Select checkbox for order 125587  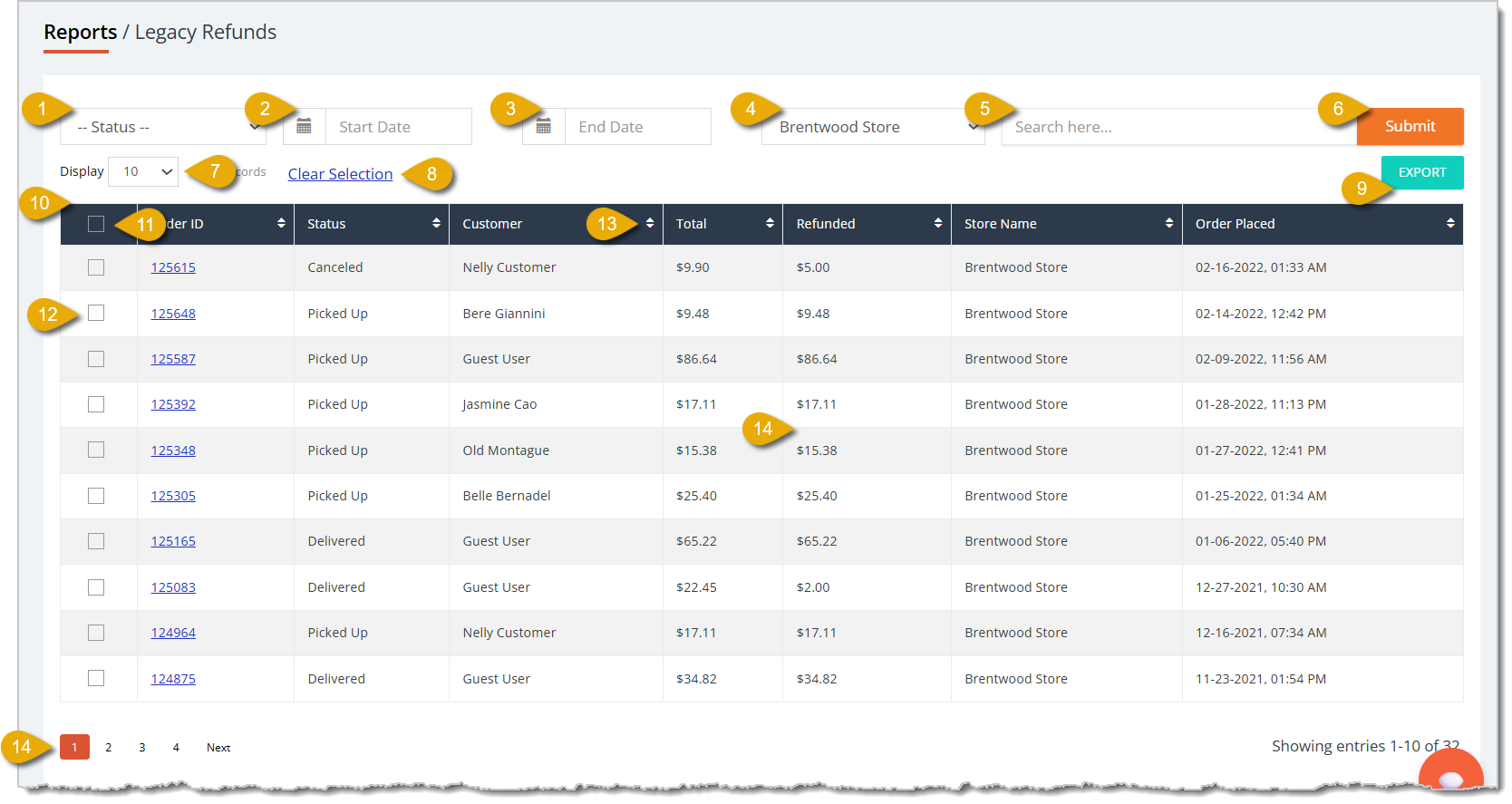(96, 359)
